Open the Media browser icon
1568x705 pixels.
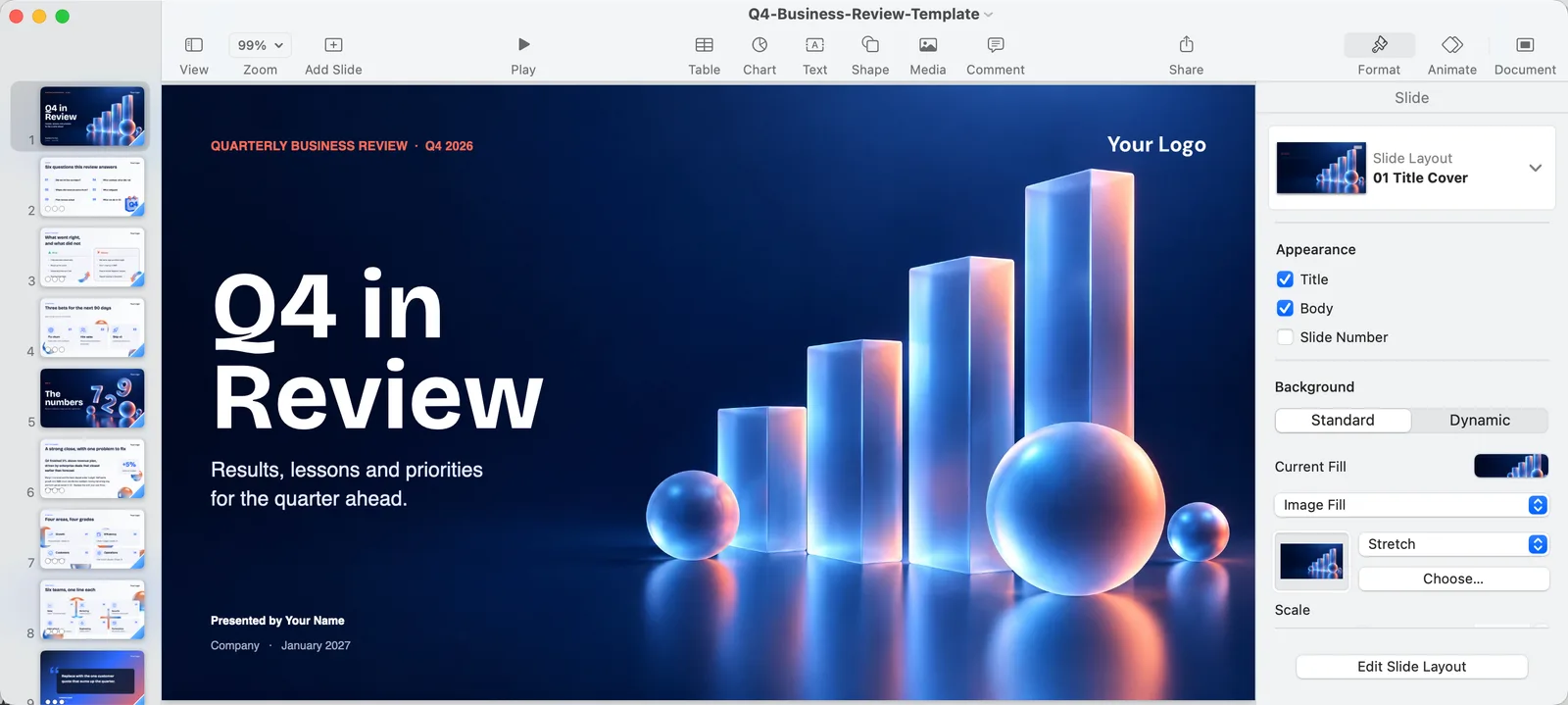click(x=928, y=45)
